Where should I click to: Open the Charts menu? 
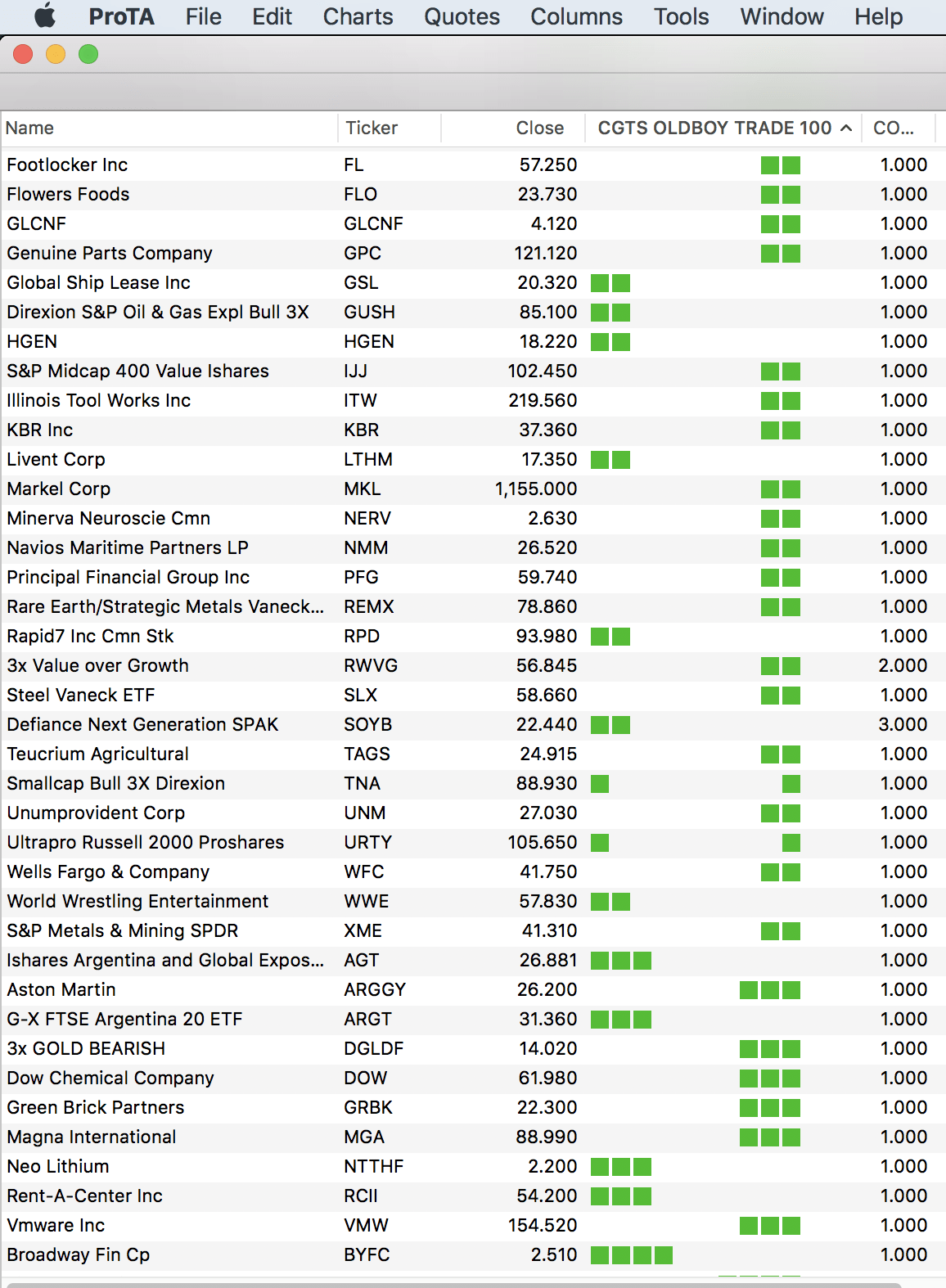click(358, 16)
